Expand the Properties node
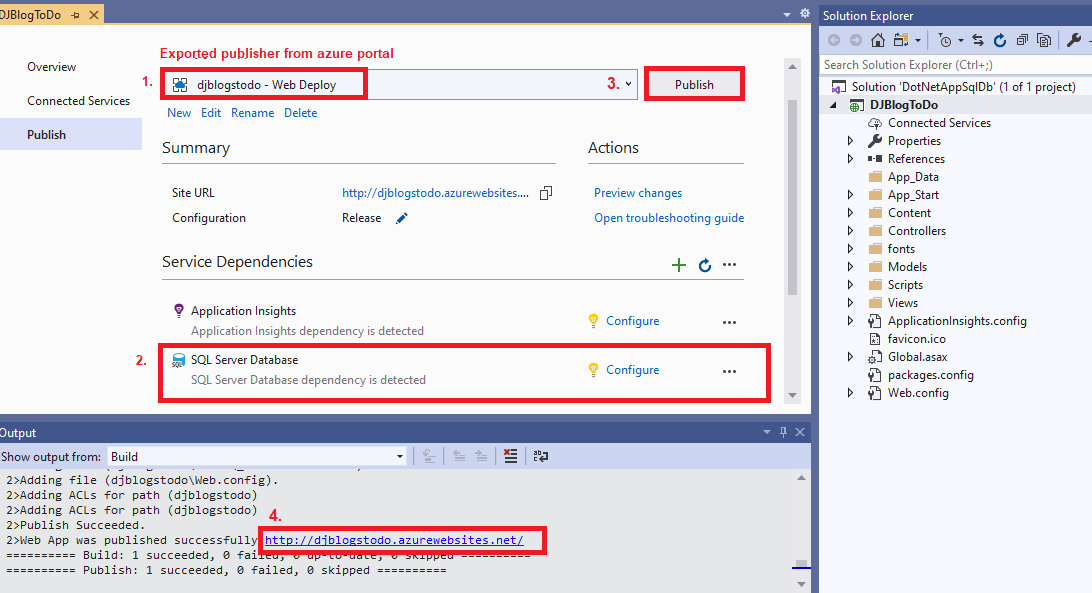This screenshot has height=593, width=1092. pos(850,141)
